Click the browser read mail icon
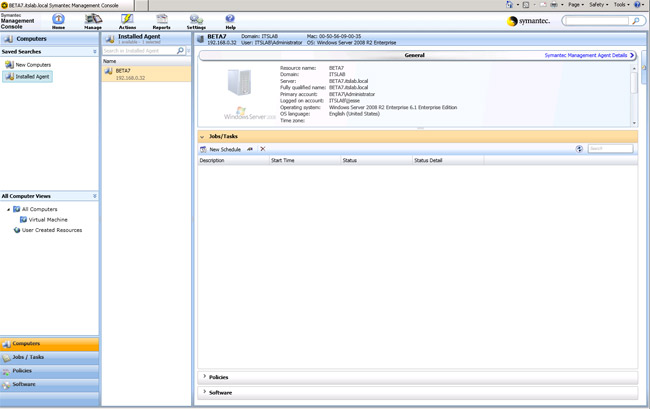650x409 pixels. 543,5
